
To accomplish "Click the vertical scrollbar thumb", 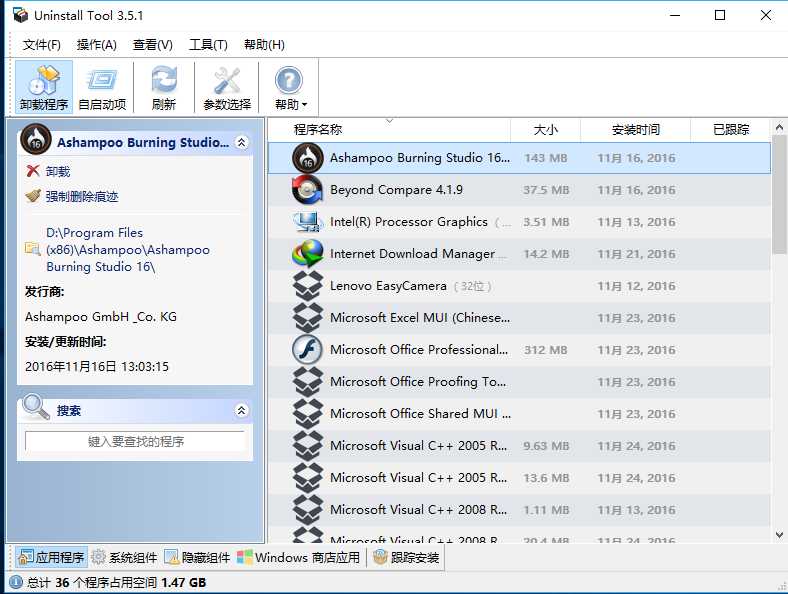I will tap(779, 194).
